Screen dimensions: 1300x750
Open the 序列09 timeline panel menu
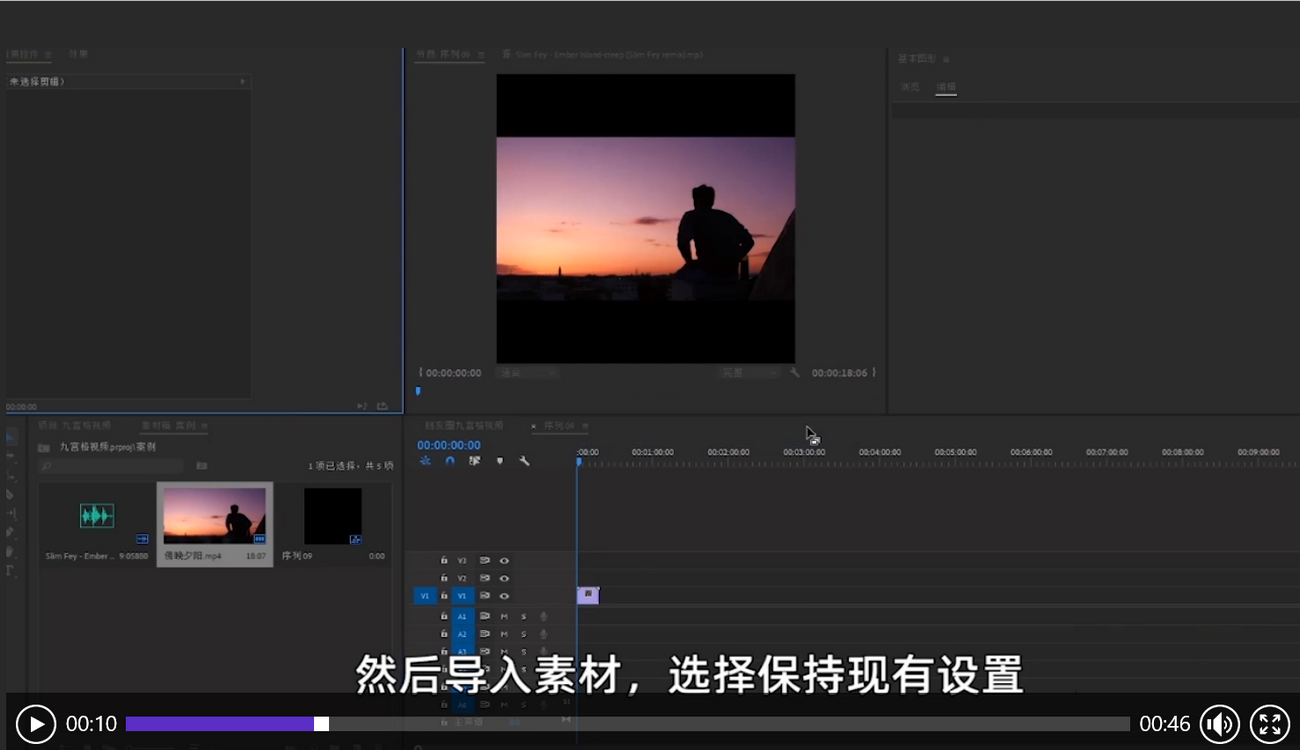click(x=585, y=426)
